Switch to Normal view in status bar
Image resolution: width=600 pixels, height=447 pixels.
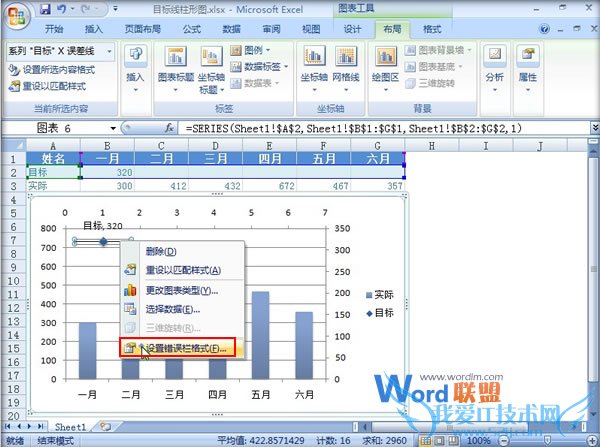426,441
